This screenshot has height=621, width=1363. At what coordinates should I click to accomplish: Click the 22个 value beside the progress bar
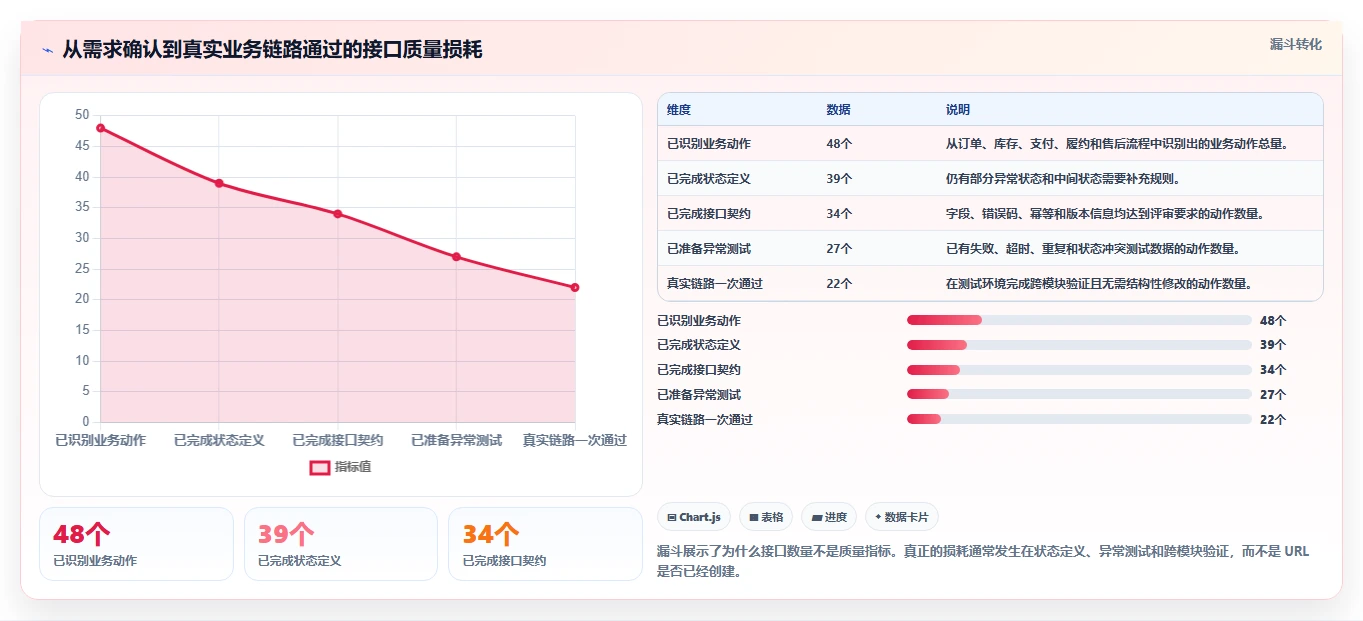click(x=1273, y=420)
